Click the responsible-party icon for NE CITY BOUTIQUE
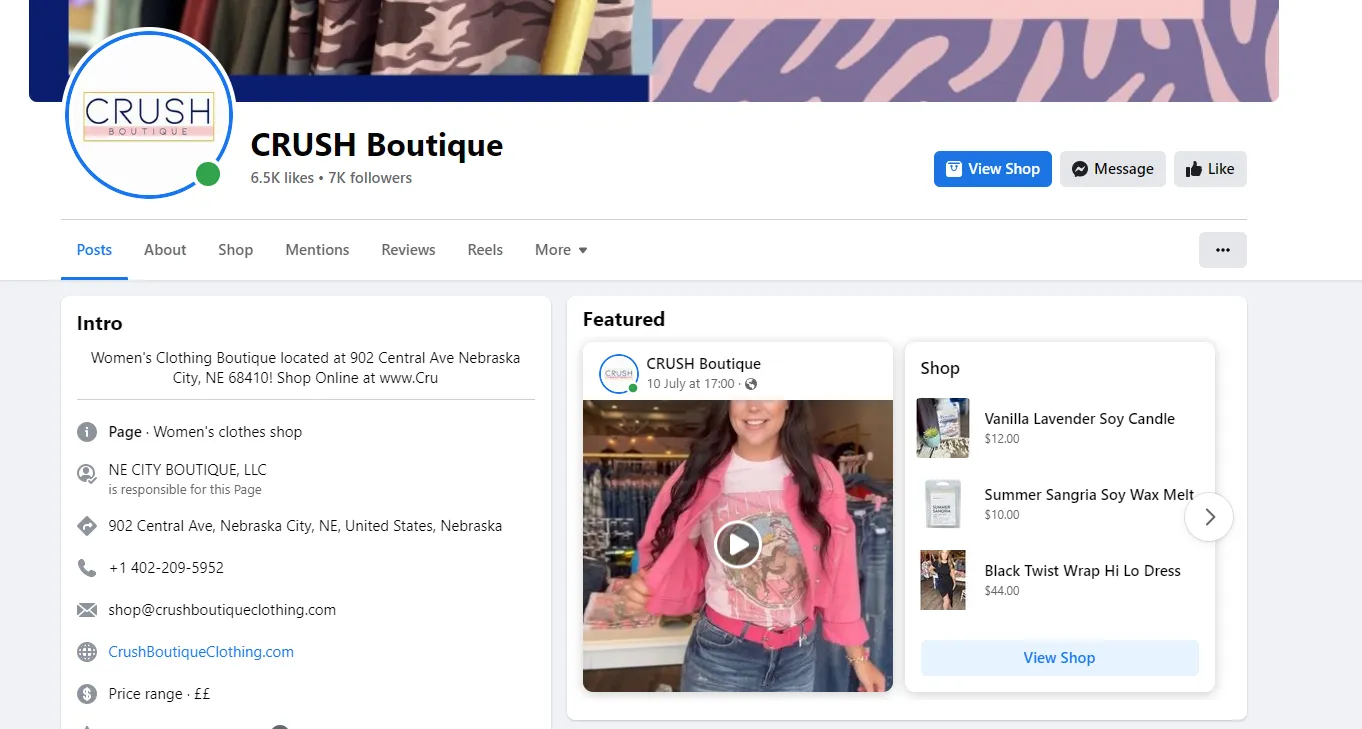Viewport: 1362px width, 729px height. [87, 474]
